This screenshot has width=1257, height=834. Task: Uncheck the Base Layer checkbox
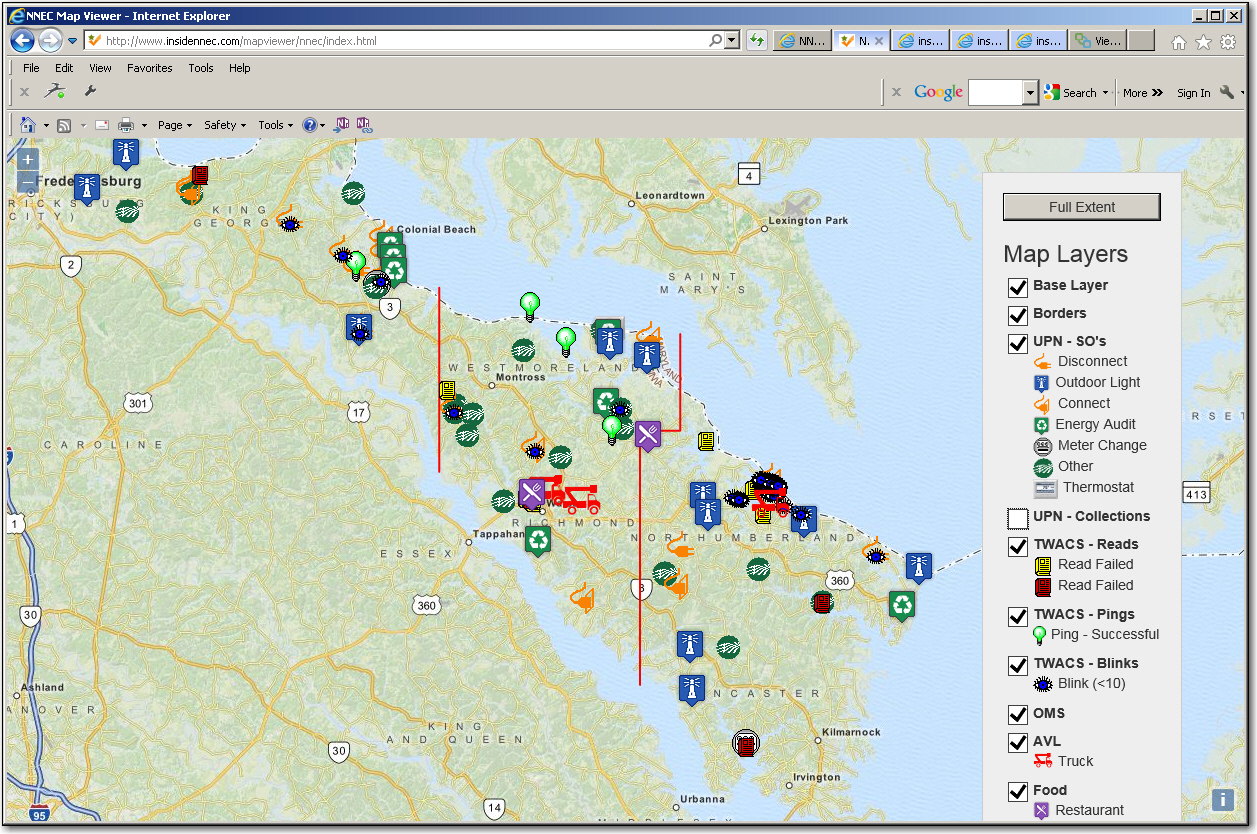tap(1017, 287)
